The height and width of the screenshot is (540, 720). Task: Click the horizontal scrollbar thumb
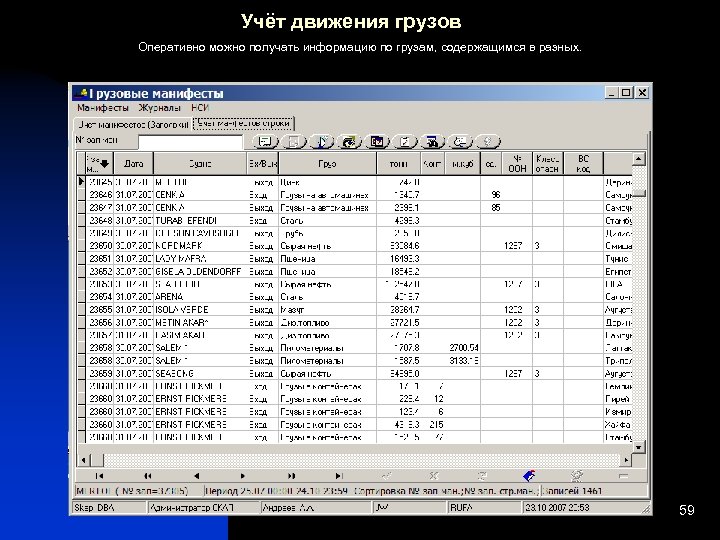97,460
